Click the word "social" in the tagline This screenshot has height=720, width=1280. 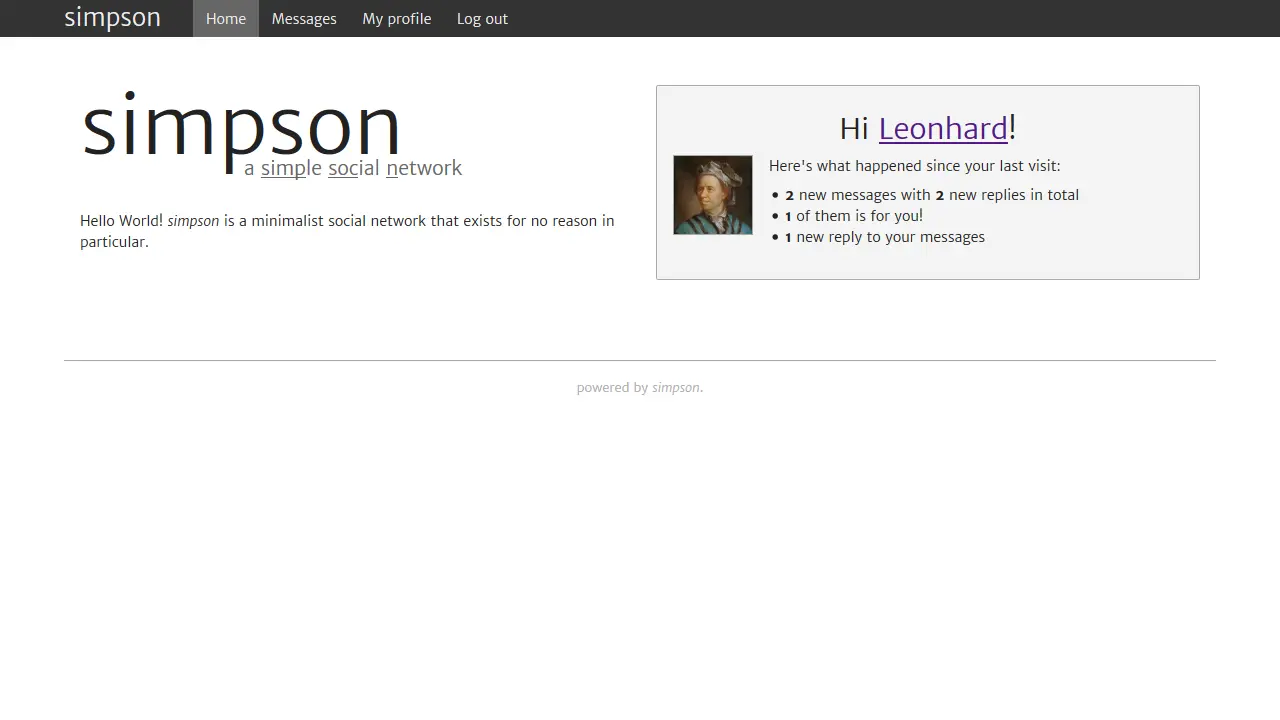pyautogui.click(x=354, y=168)
